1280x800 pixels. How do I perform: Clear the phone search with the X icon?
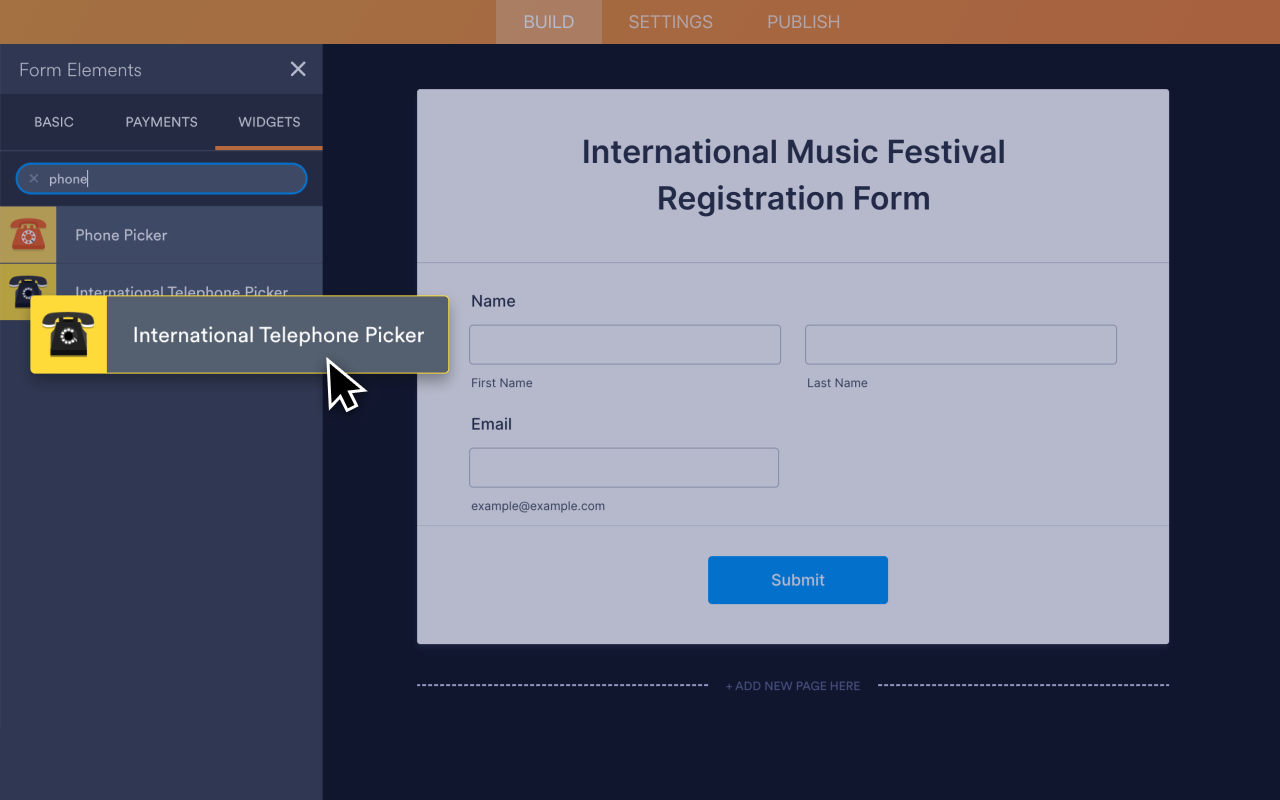(x=34, y=178)
